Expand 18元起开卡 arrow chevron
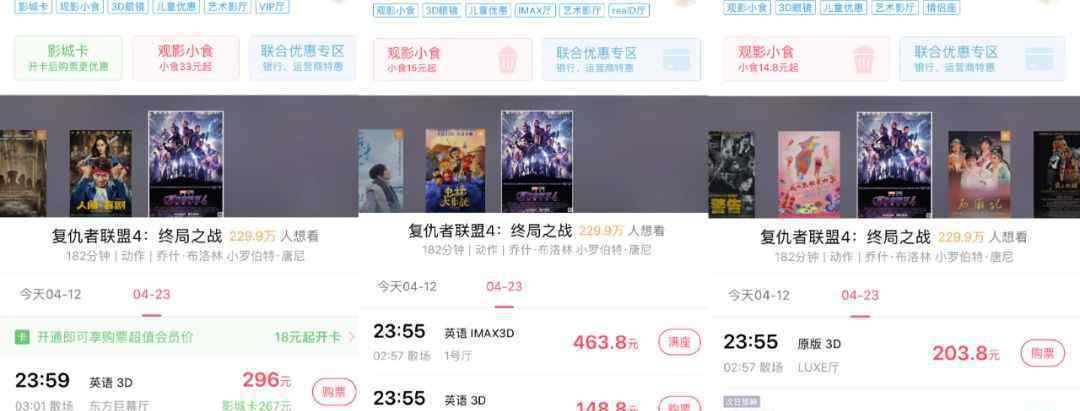This screenshot has height=411, width=1080. (351, 337)
